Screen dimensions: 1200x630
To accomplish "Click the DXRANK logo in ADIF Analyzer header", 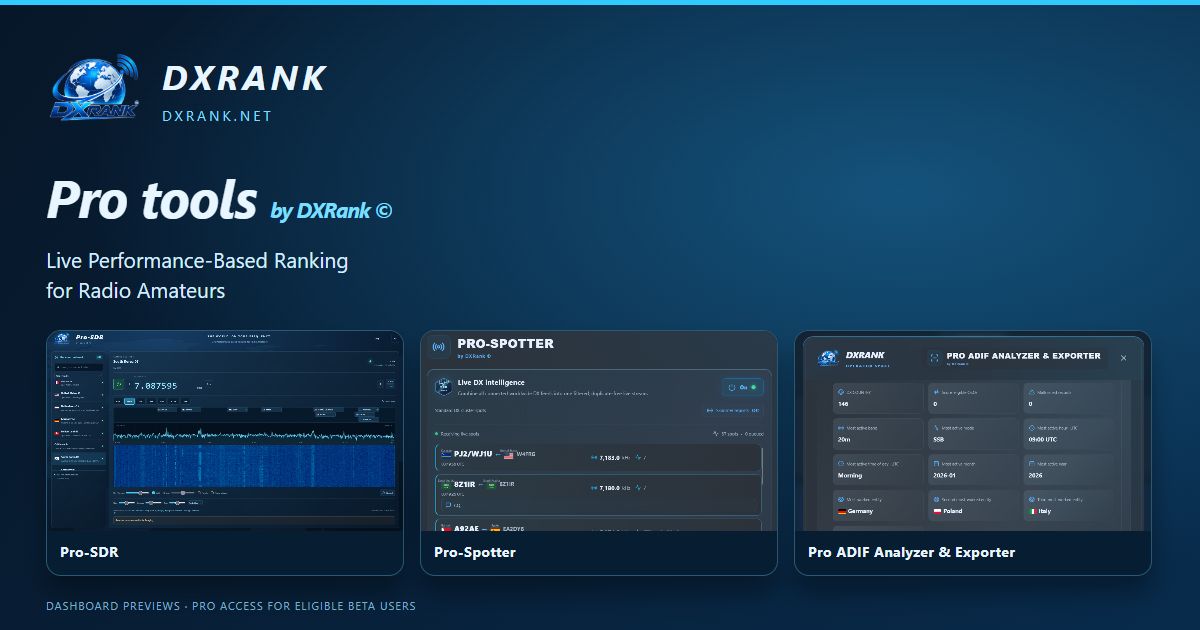I will (x=827, y=358).
